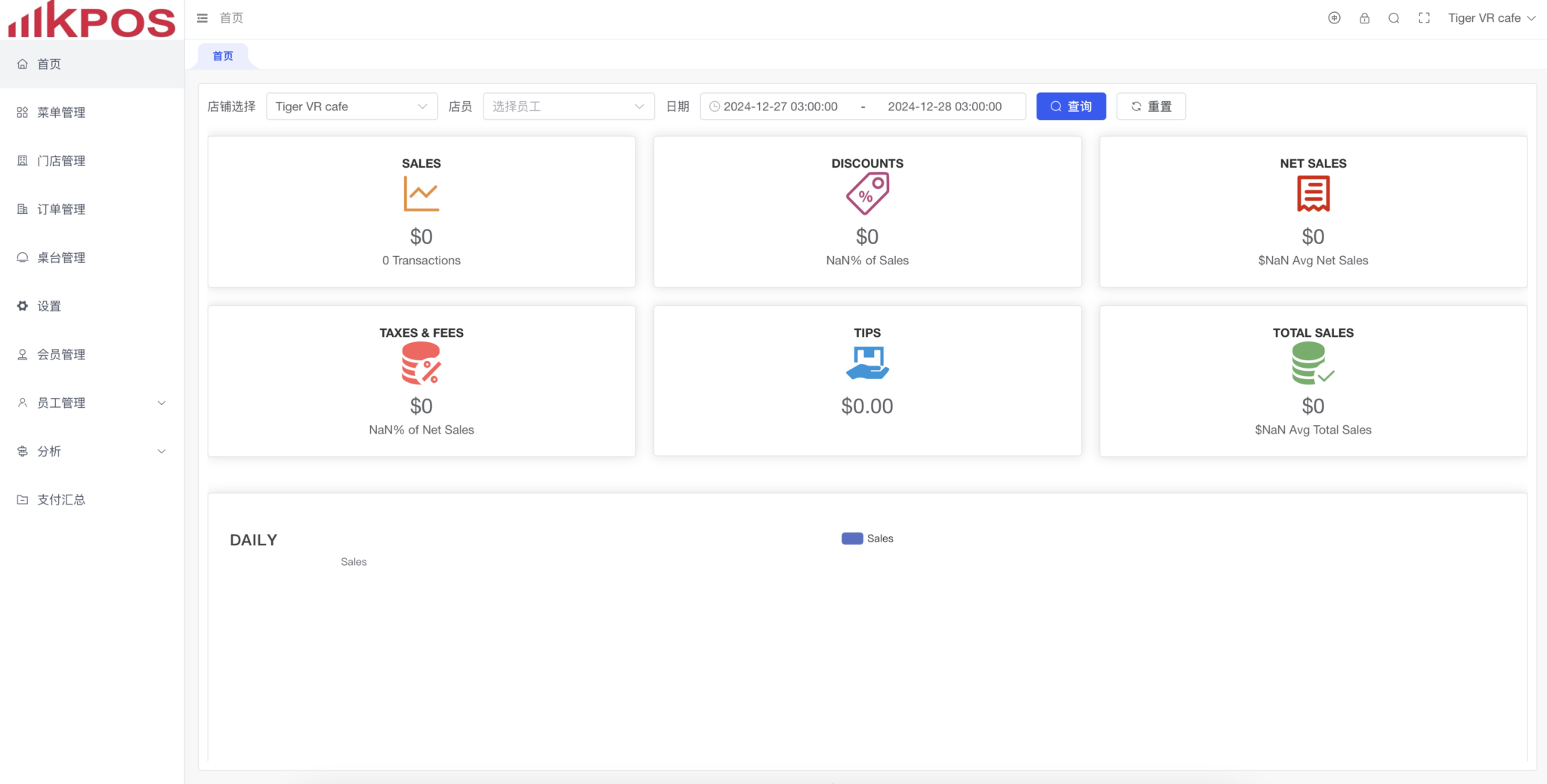Click the hamburger menu collapse icon
The image size is (1547, 784).
coord(202,18)
